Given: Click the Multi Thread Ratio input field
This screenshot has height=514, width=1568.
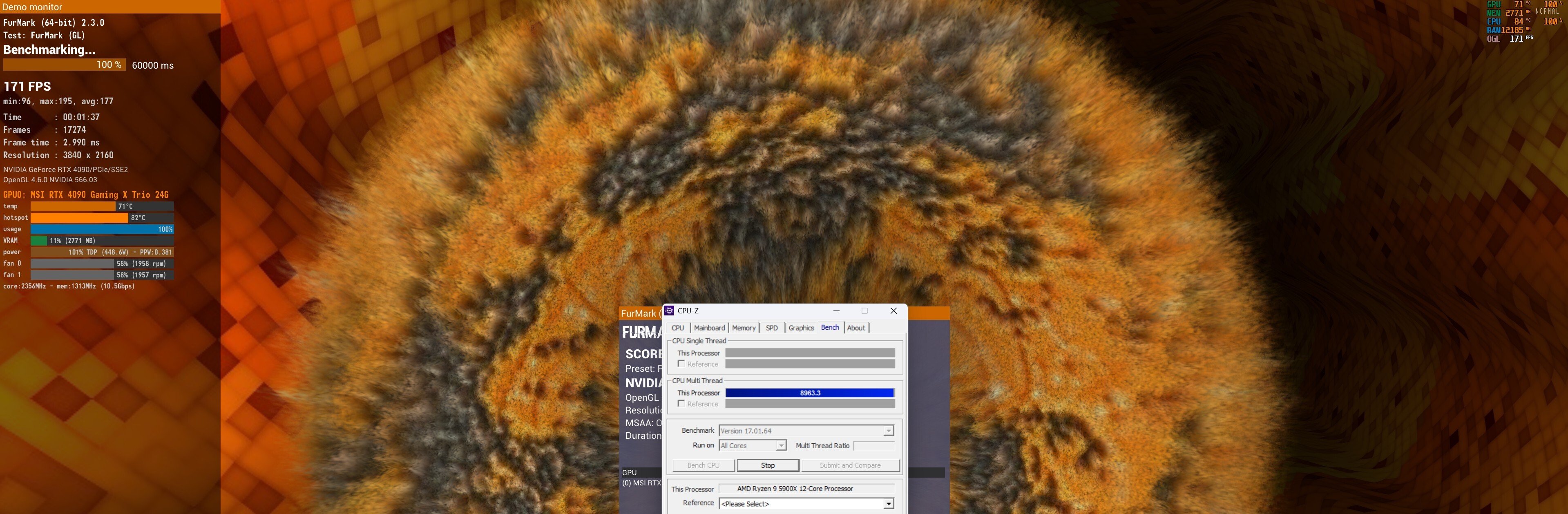Looking at the screenshot, I should click(x=873, y=445).
